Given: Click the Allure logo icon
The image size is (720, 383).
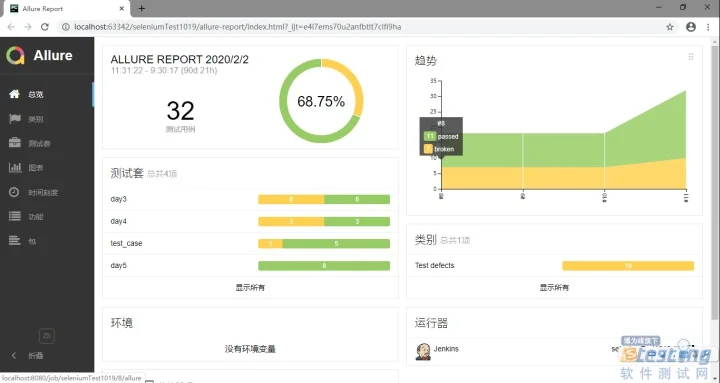Looking at the screenshot, I should click(x=16, y=56).
